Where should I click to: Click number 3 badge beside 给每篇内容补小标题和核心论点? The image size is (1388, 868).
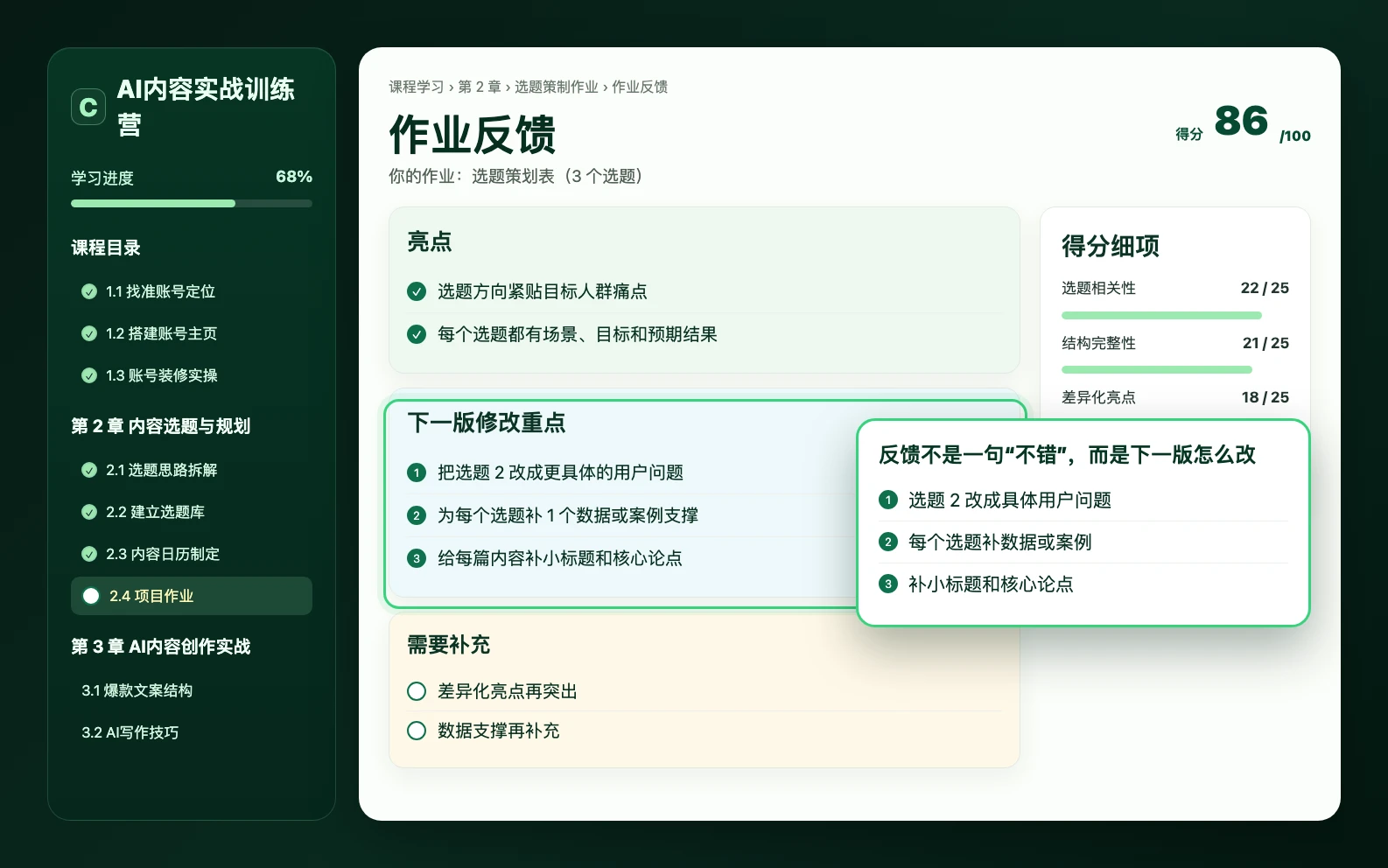[417, 558]
